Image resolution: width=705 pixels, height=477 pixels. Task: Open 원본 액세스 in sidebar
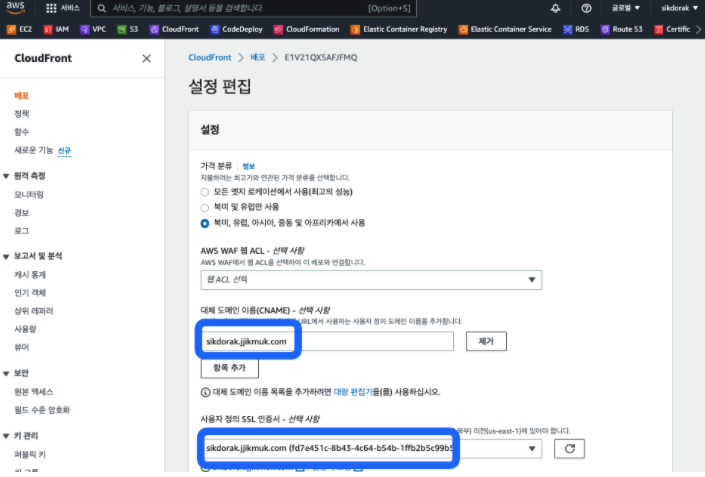pyautogui.click(x=34, y=392)
